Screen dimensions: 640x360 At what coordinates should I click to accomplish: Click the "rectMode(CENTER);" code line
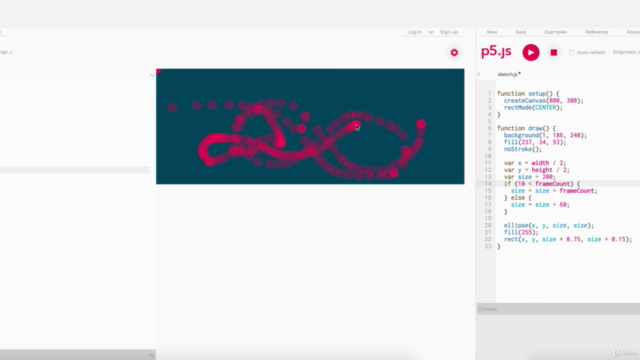pos(533,107)
